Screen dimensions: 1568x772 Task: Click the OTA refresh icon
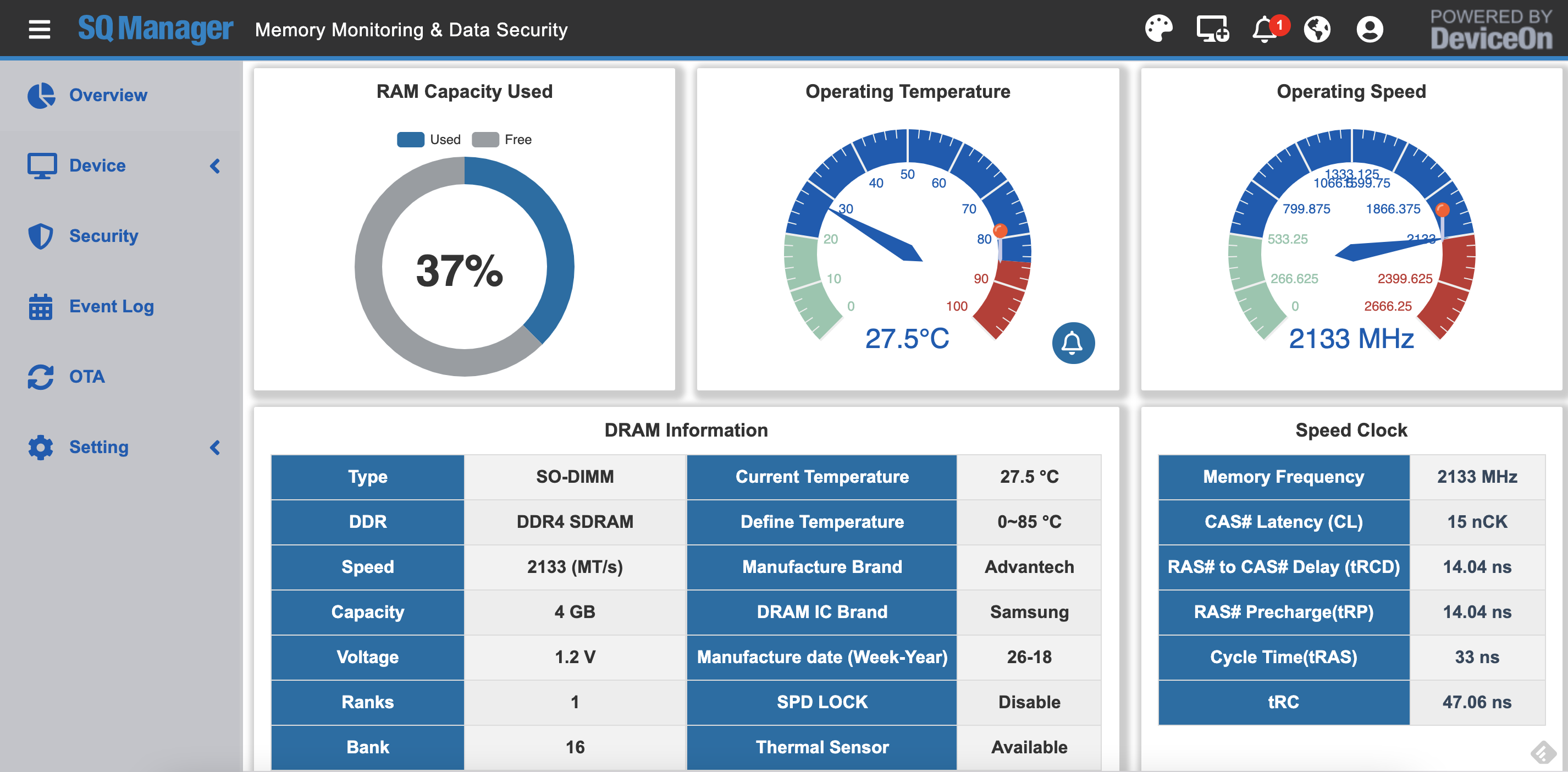(x=41, y=377)
